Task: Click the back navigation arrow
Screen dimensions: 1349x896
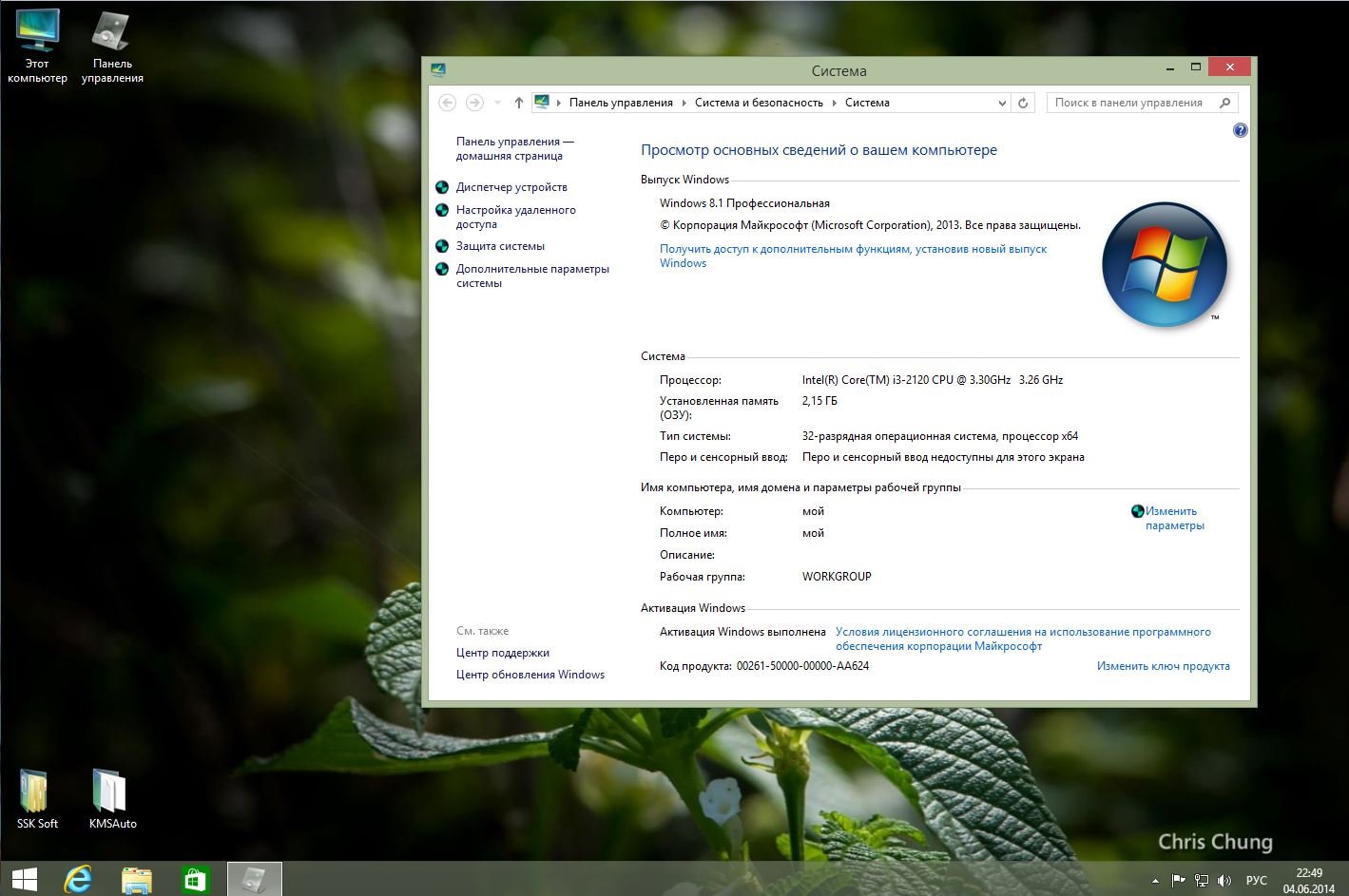Action: pos(447,103)
